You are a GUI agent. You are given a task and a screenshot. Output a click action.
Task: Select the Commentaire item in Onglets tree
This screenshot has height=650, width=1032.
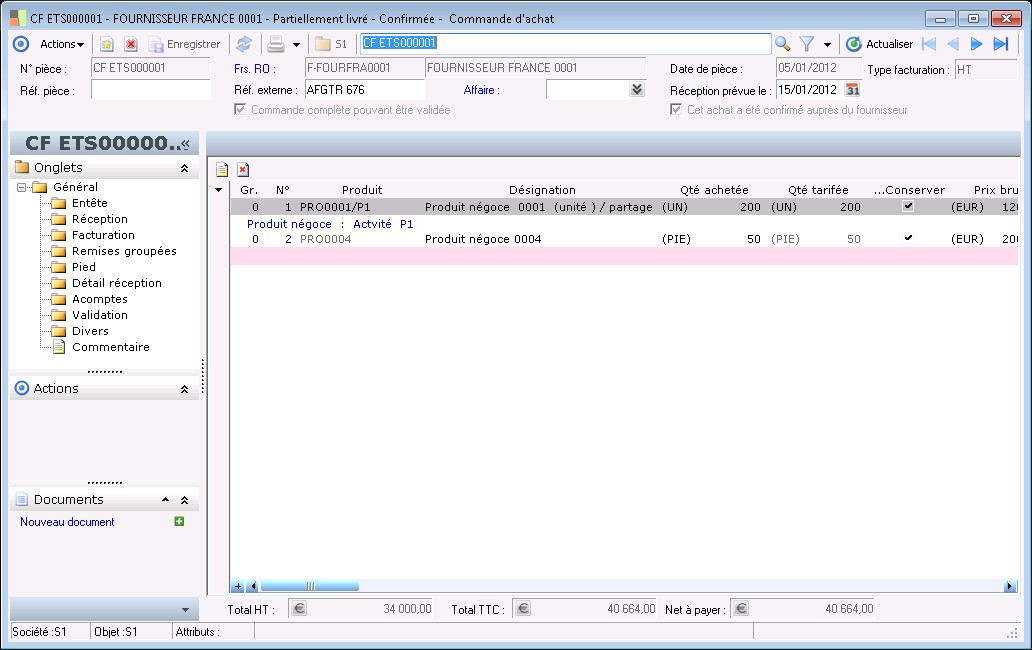point(110,347)
